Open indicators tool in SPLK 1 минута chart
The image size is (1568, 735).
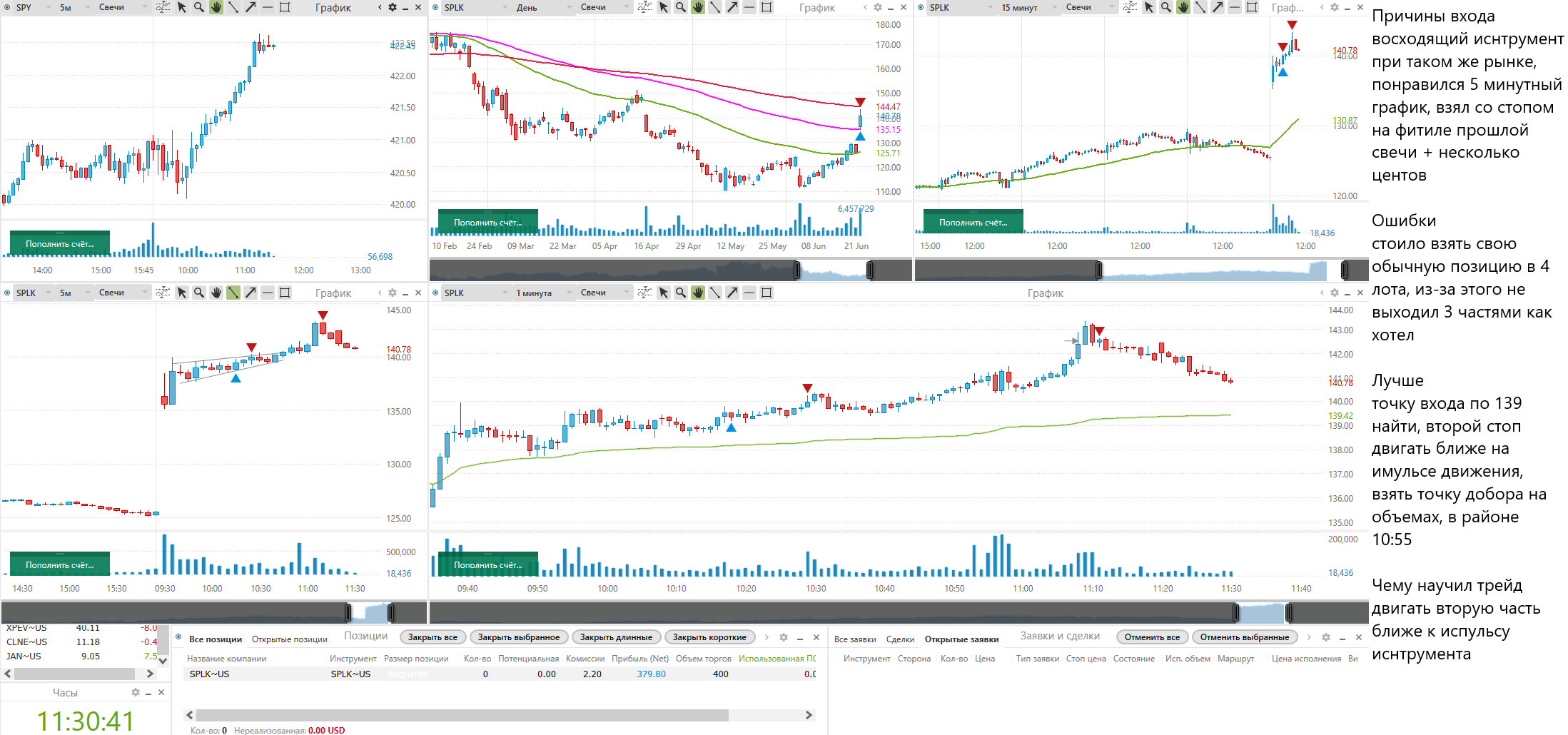click(x=644, y=293)
